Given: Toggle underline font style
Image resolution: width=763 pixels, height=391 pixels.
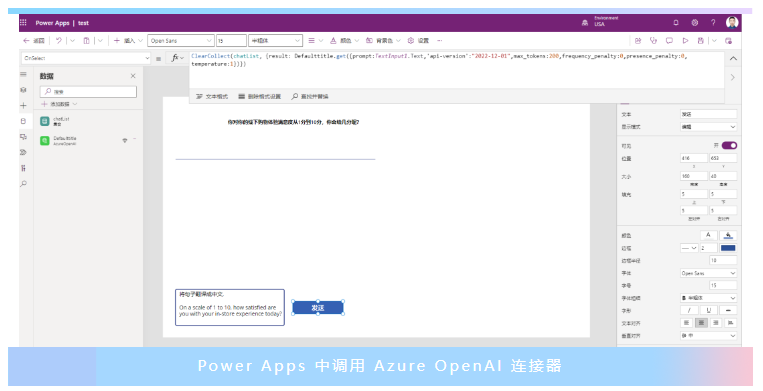Looking at the screenshot, I should 708,310.
